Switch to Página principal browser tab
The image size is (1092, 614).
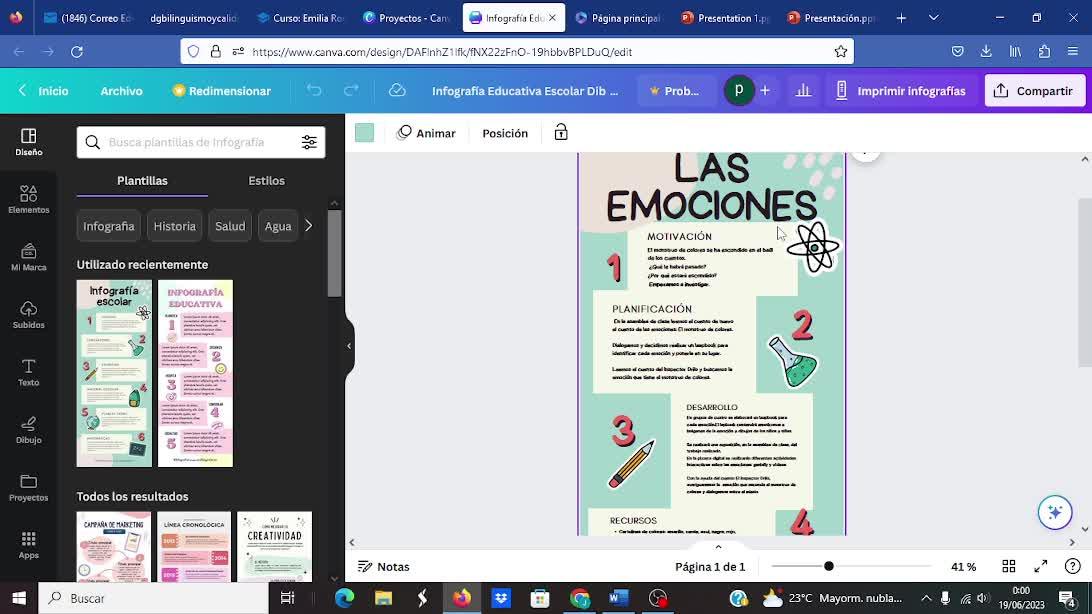point(618,18)
